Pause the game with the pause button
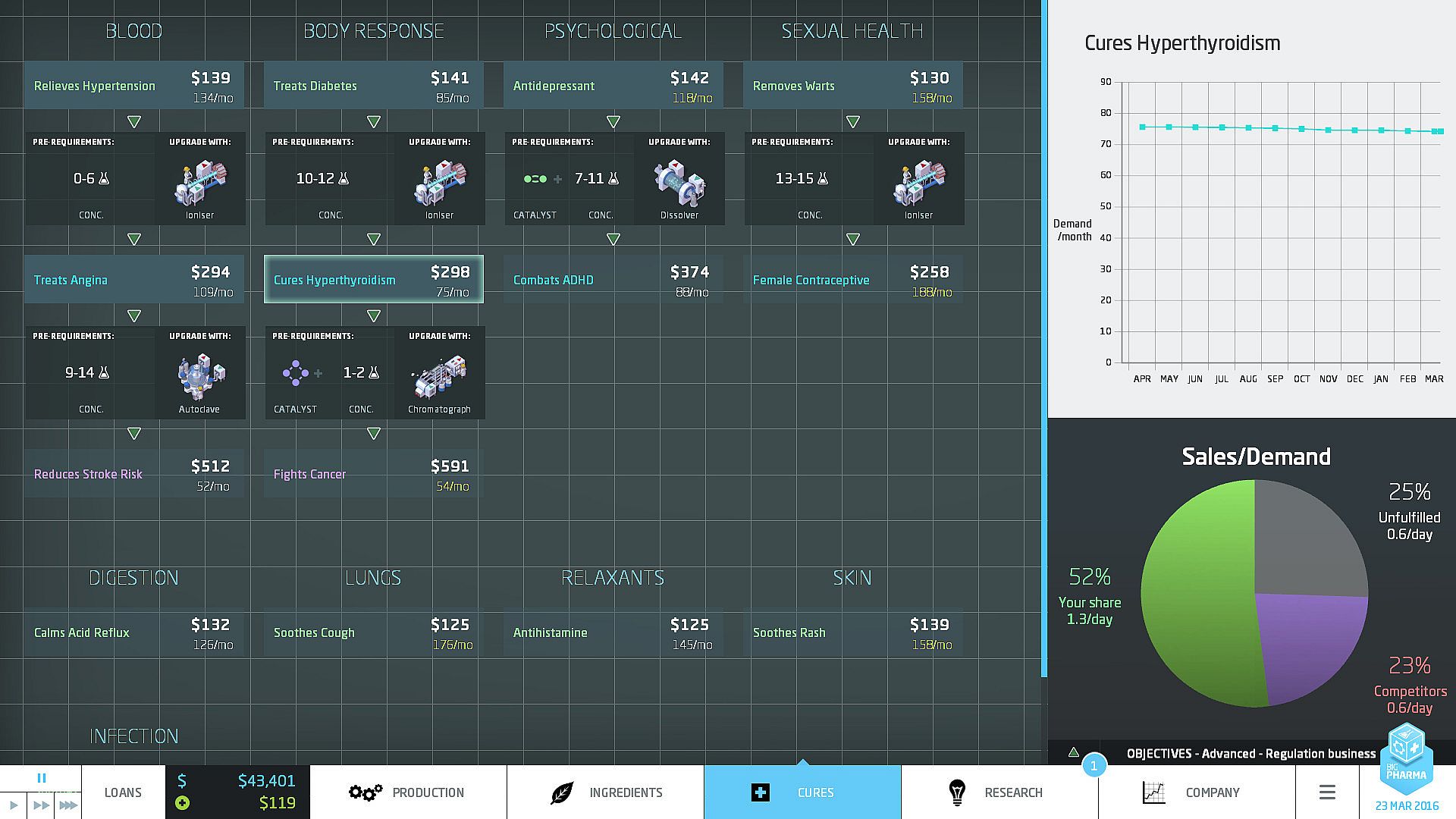The width and height of the screenshot is (1456, 819). (x=42, y=778)
